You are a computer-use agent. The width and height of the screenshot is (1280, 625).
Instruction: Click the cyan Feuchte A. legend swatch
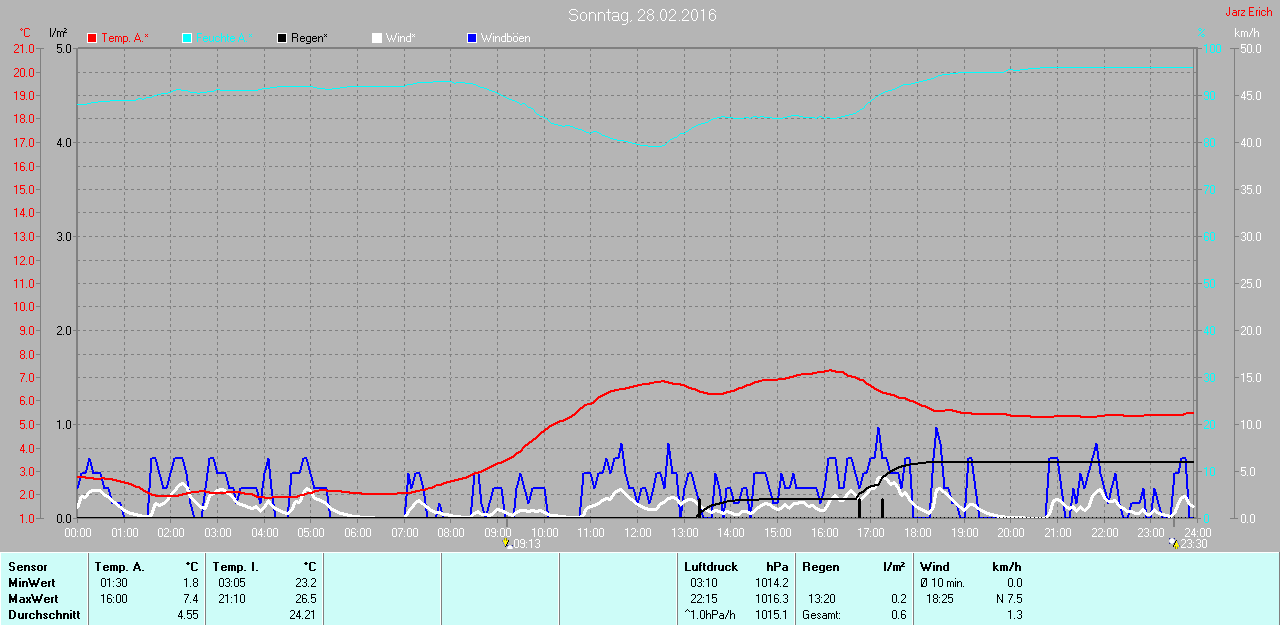(187, 38)
